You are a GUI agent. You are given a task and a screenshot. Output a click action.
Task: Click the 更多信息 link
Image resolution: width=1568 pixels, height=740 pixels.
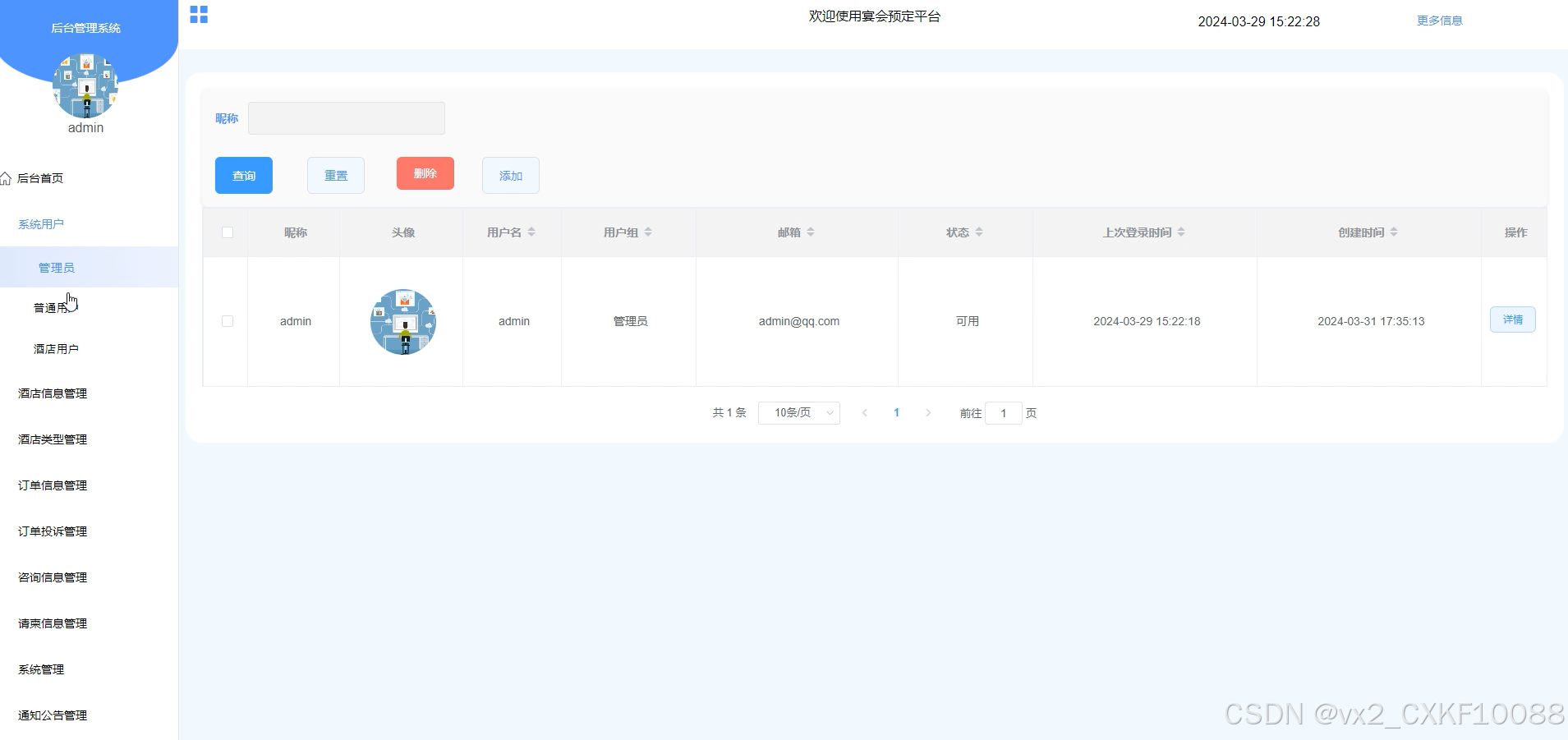[x=1440, y=21]
